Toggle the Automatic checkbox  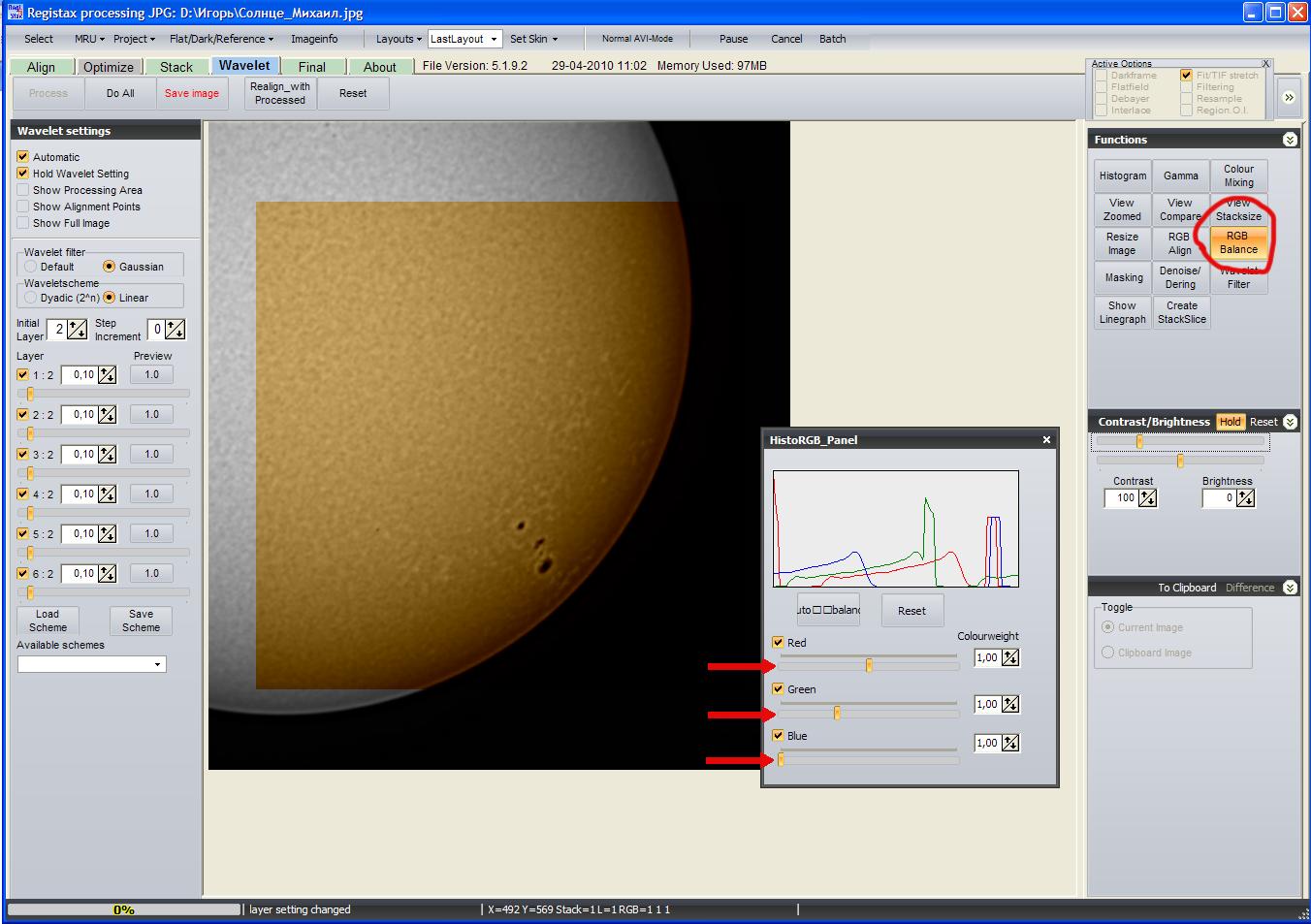tap(23, 156)
